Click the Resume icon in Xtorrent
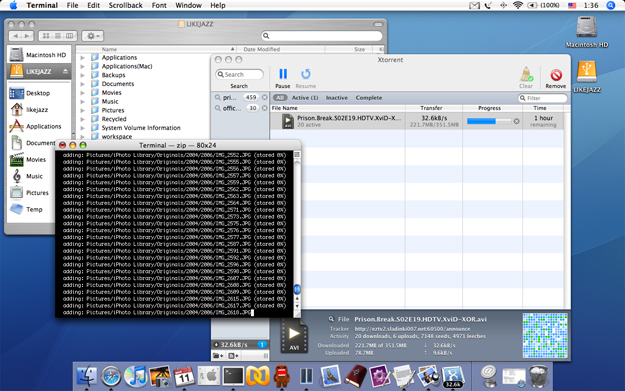The width and height of the screenshot is (625, 391). pos(306,74)
